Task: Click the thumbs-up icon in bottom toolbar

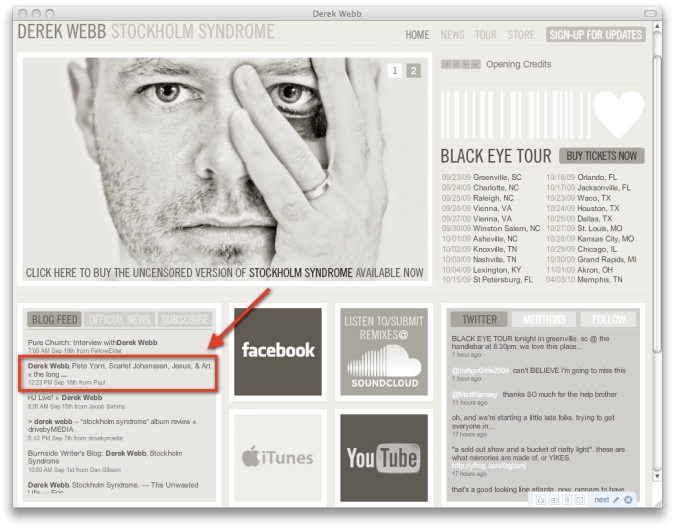Action: click(539, 499)
